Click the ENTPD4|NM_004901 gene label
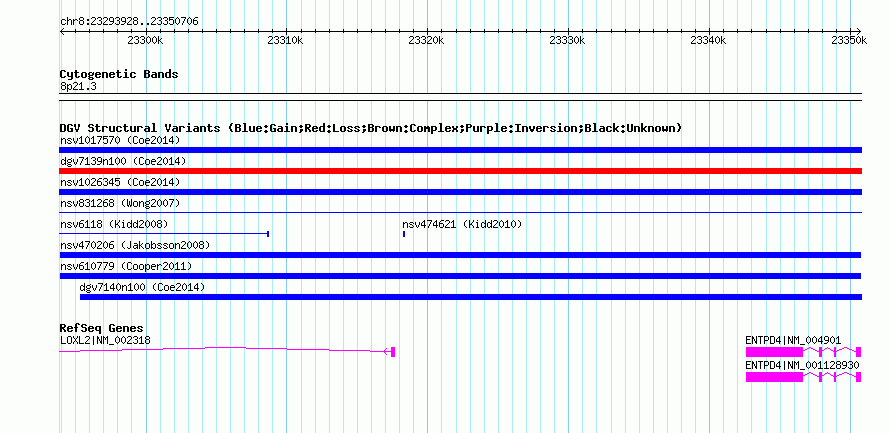Viewport: 890px width, 433px height. coord(793,340)
